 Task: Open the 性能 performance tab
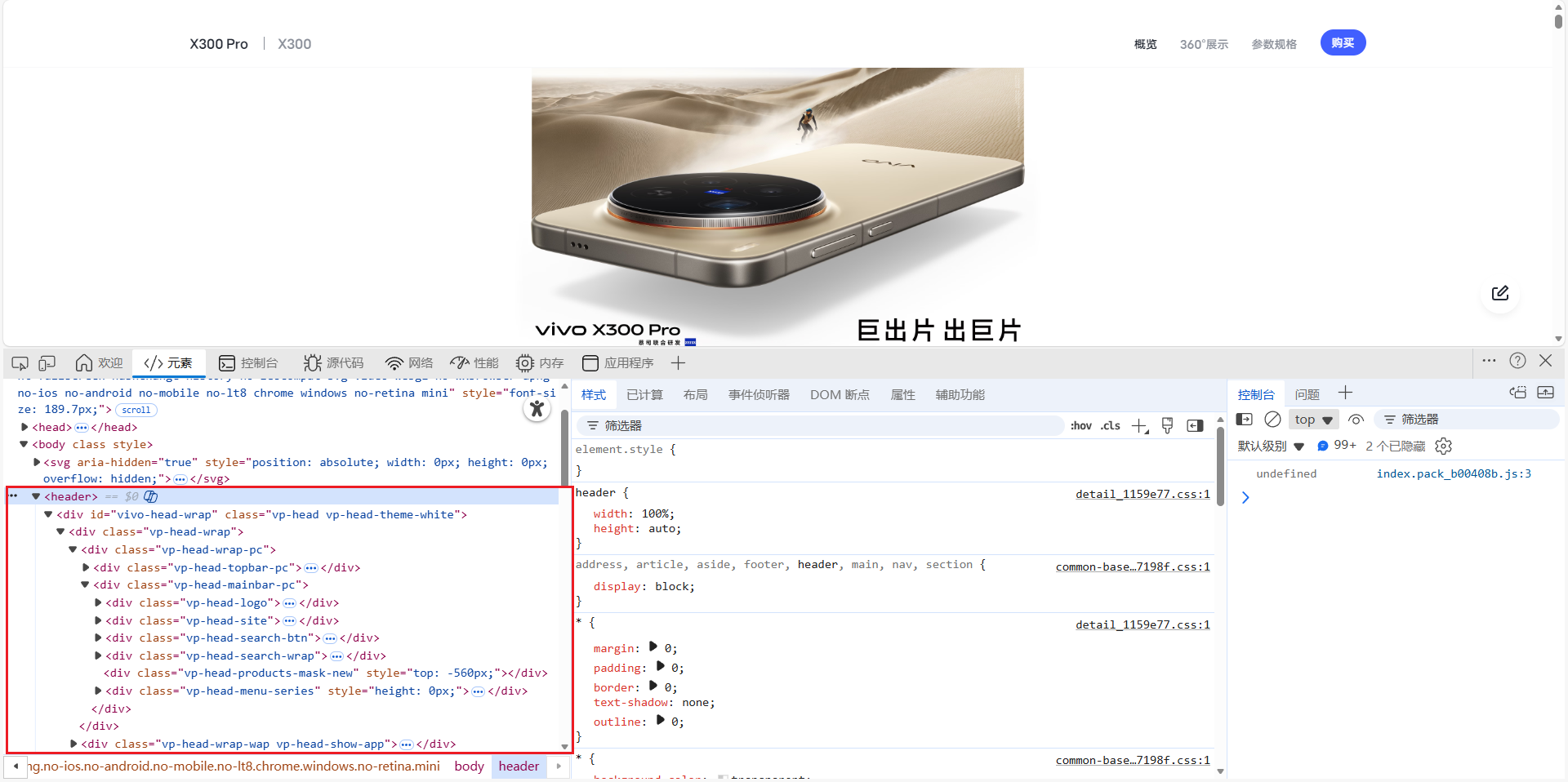pos(474,363)
